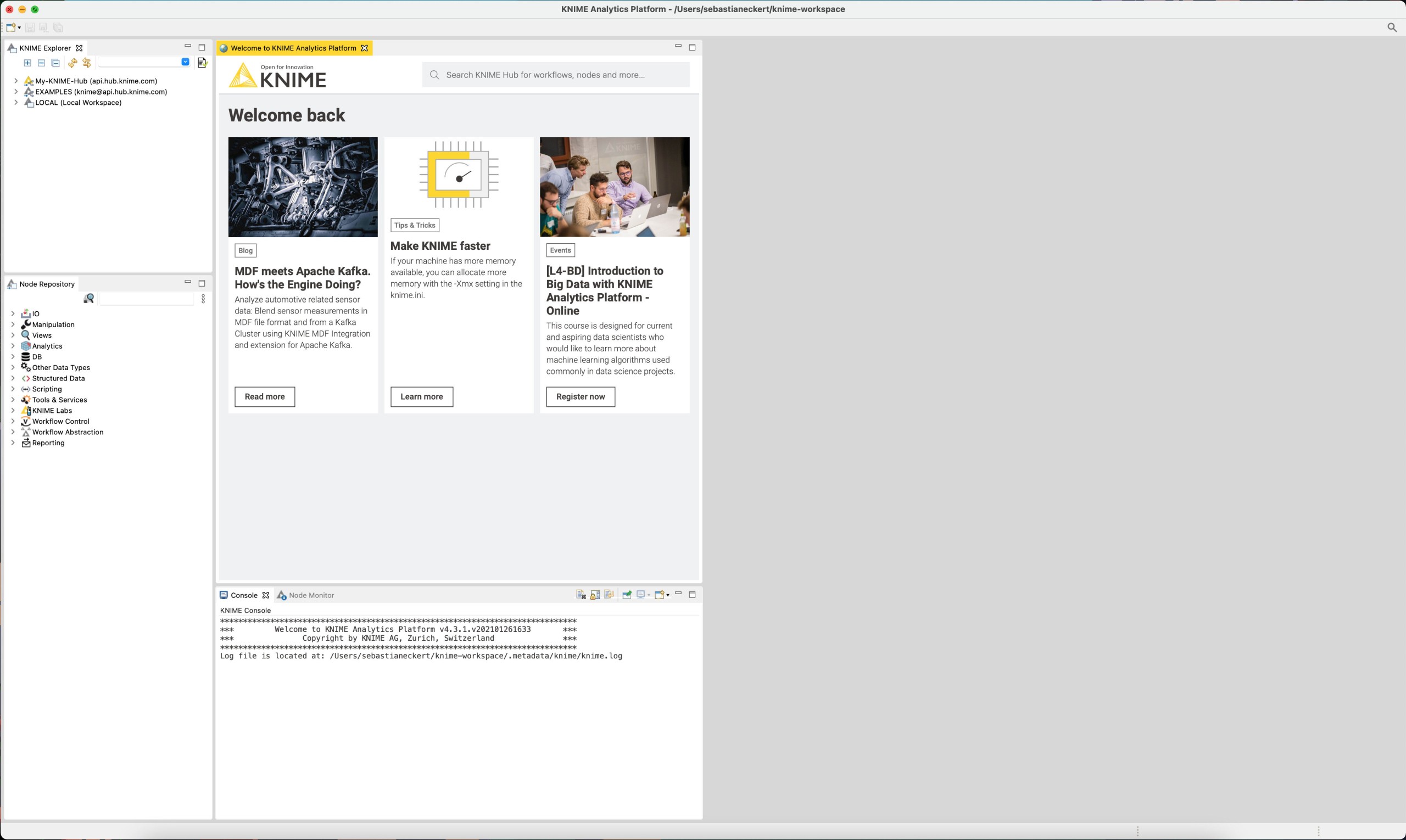Viewport: 1406px width, 840px height.
Task: Minimize the welcome editor area
Action: (678, 46)
